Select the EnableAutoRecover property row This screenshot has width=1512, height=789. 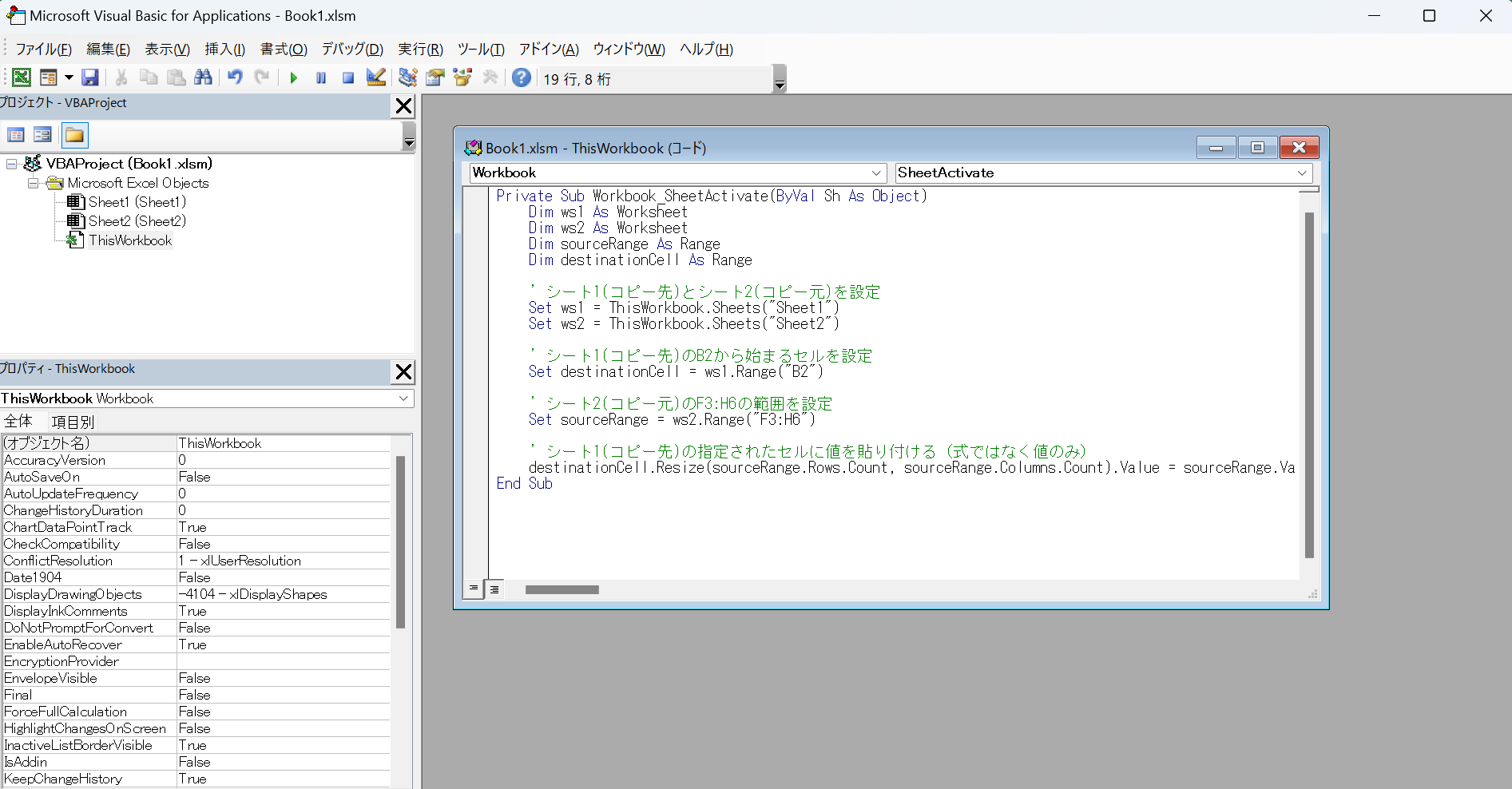(196, 644)
